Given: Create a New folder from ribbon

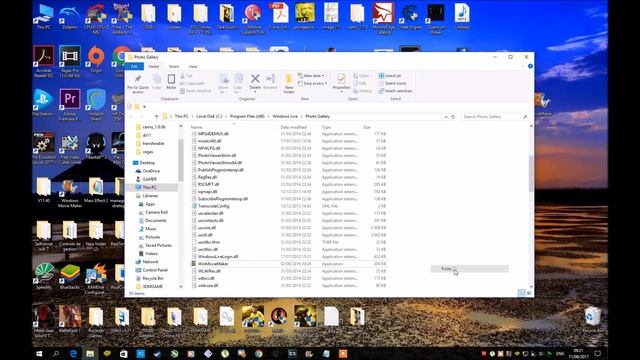Looking at the screenshot, I should coord(289,83).
